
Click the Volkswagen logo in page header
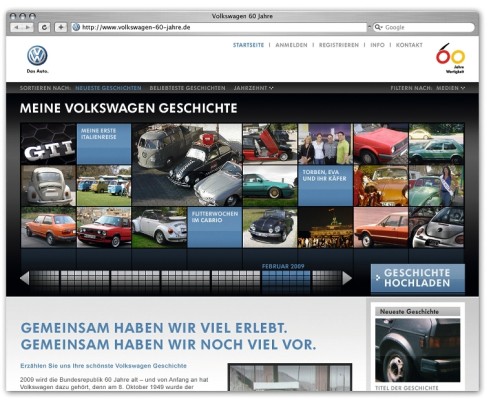click(37, 55)
